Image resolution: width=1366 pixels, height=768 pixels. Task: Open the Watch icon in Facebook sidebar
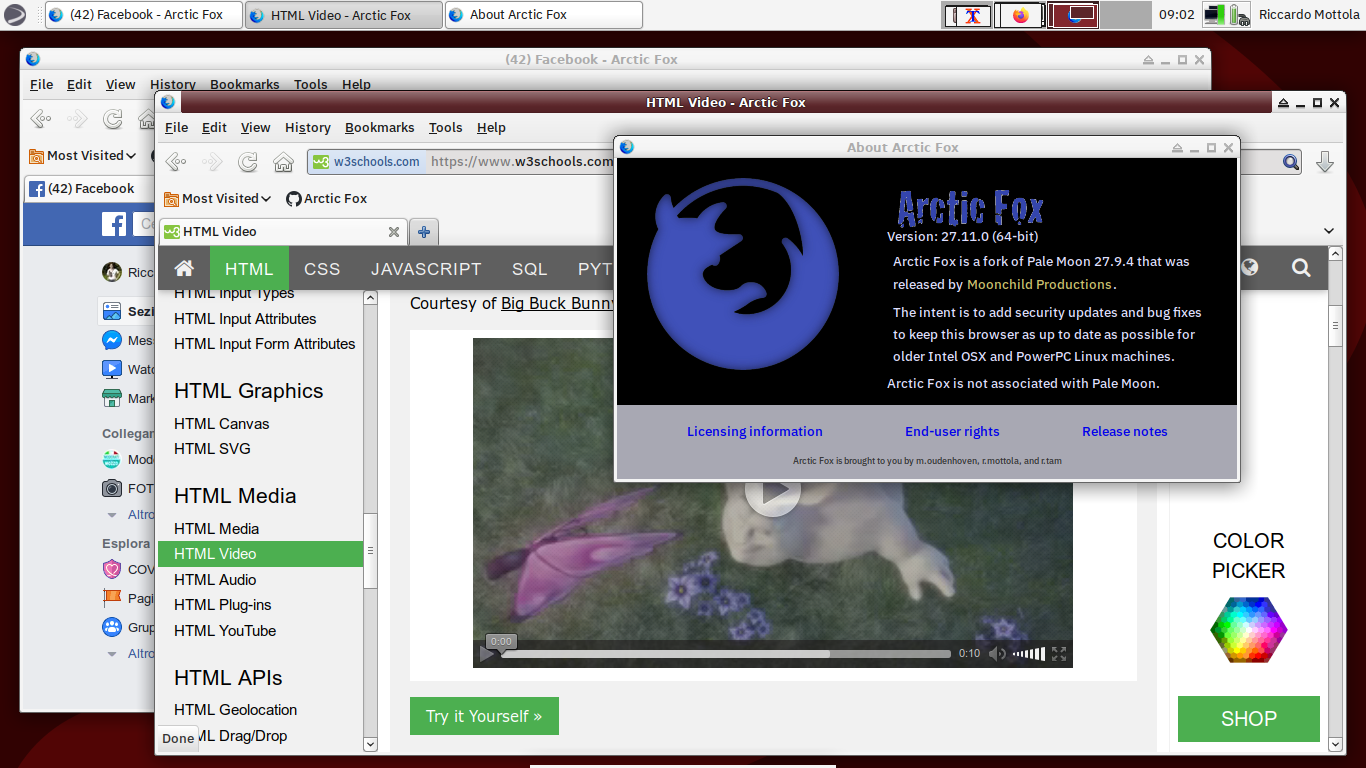113,369
